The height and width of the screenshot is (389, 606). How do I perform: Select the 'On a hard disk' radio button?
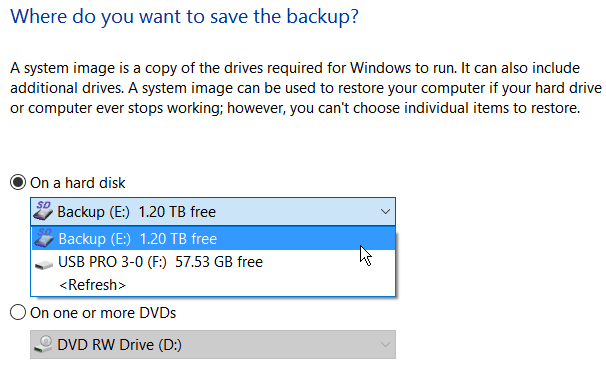point(18,182)
